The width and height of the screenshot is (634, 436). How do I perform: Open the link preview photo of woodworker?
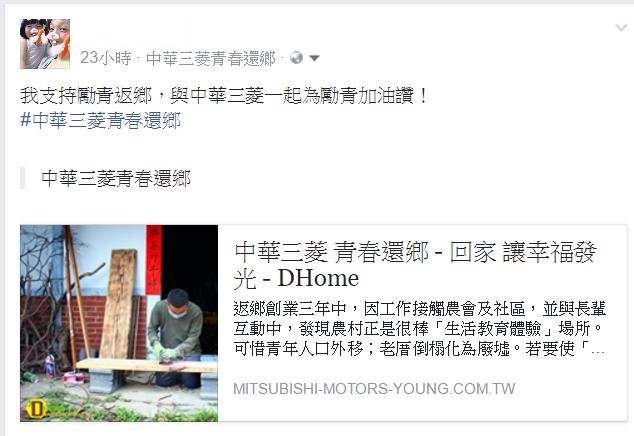[119, 323]
